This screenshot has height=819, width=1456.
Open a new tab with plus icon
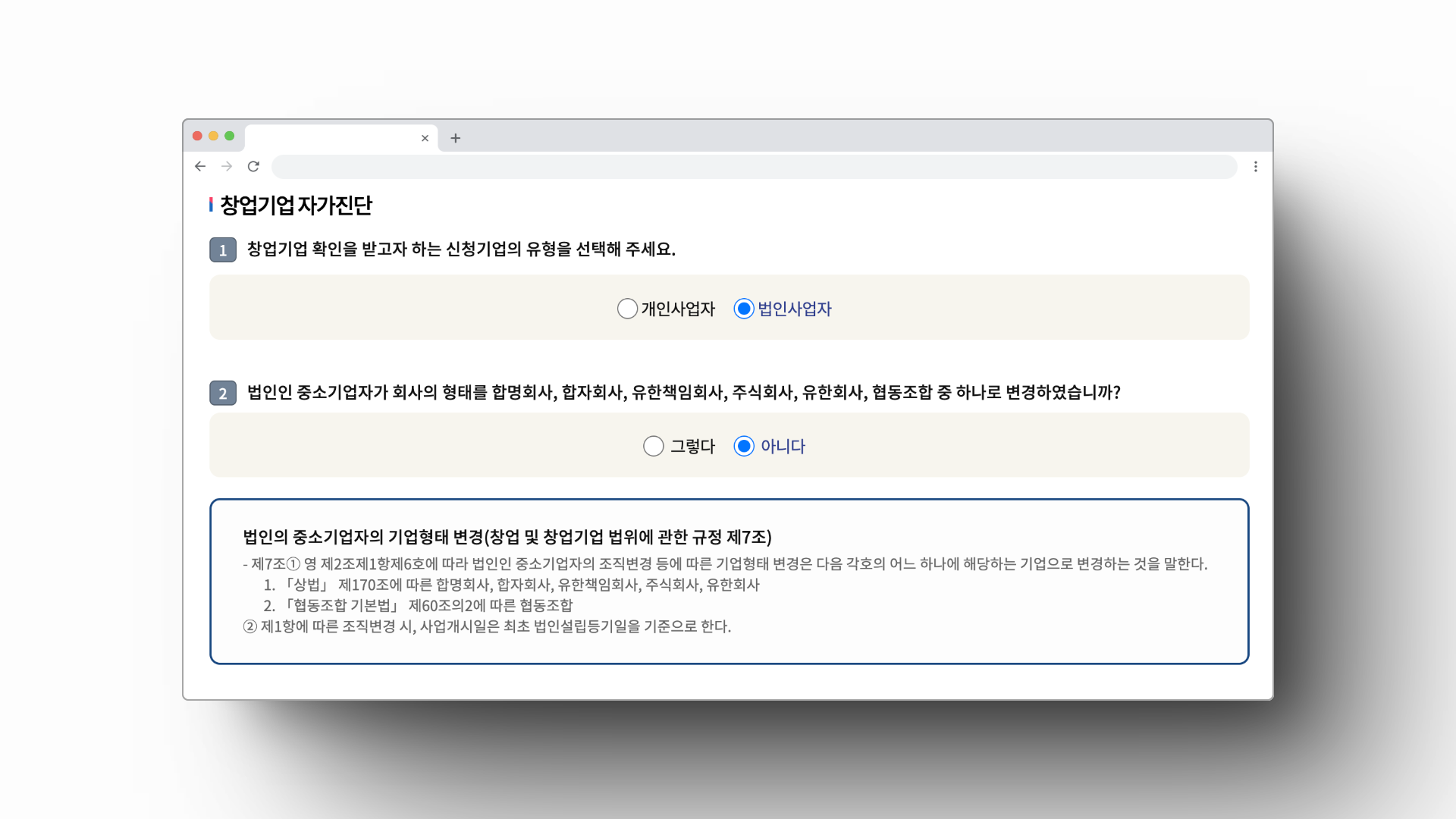pyautogui.click(x=455, y=138)
